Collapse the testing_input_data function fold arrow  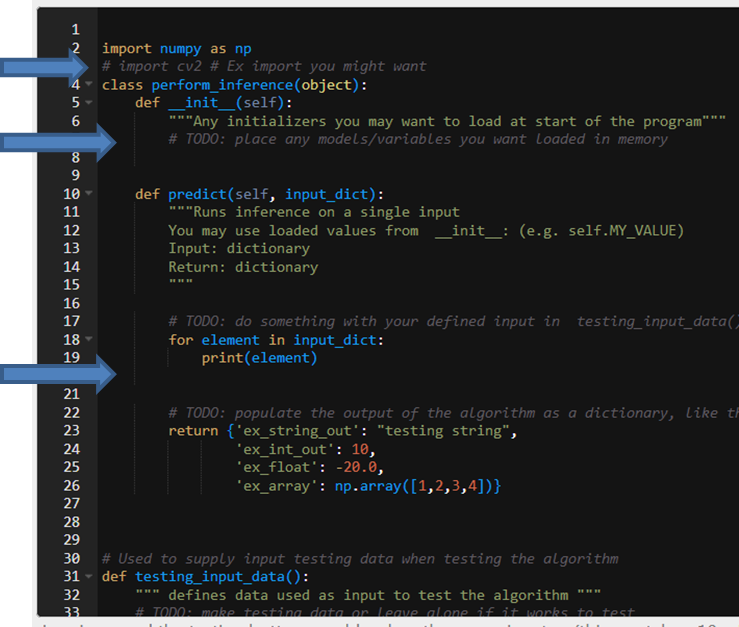pos(89,576)
